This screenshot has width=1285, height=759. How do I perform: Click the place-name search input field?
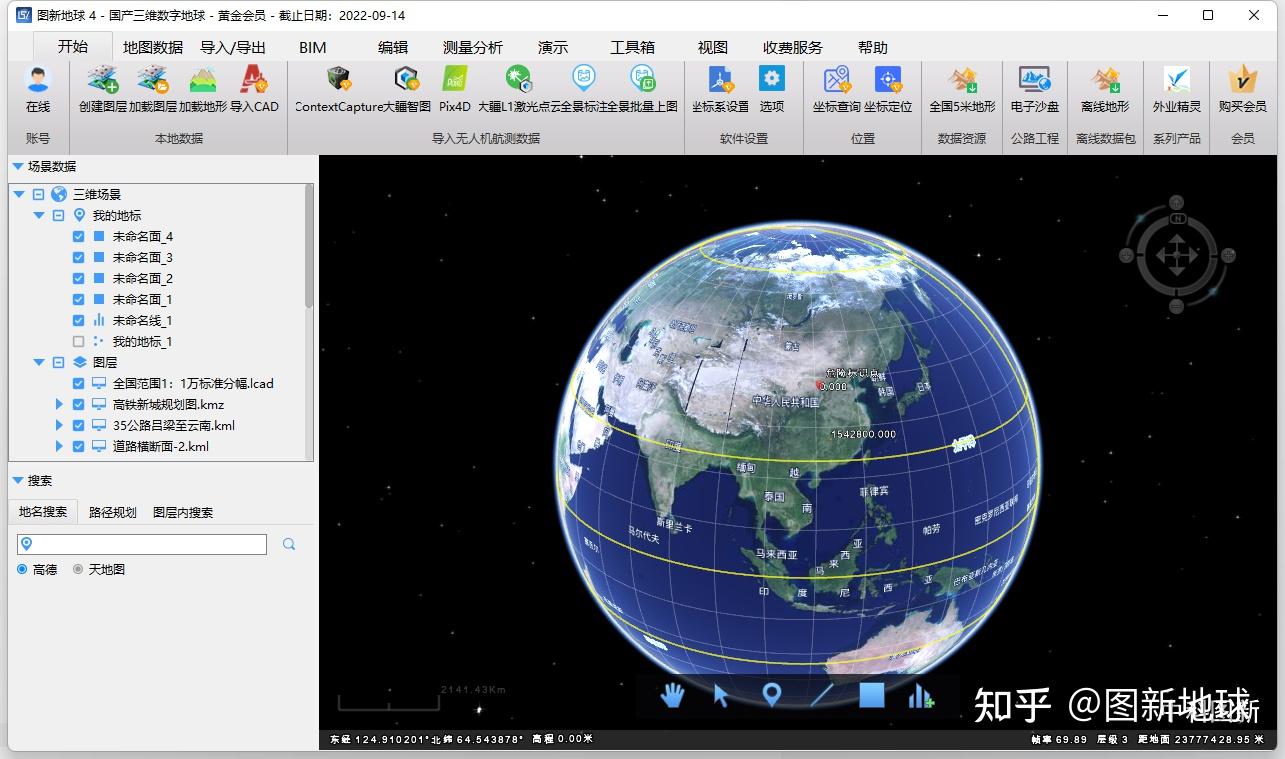142,544
